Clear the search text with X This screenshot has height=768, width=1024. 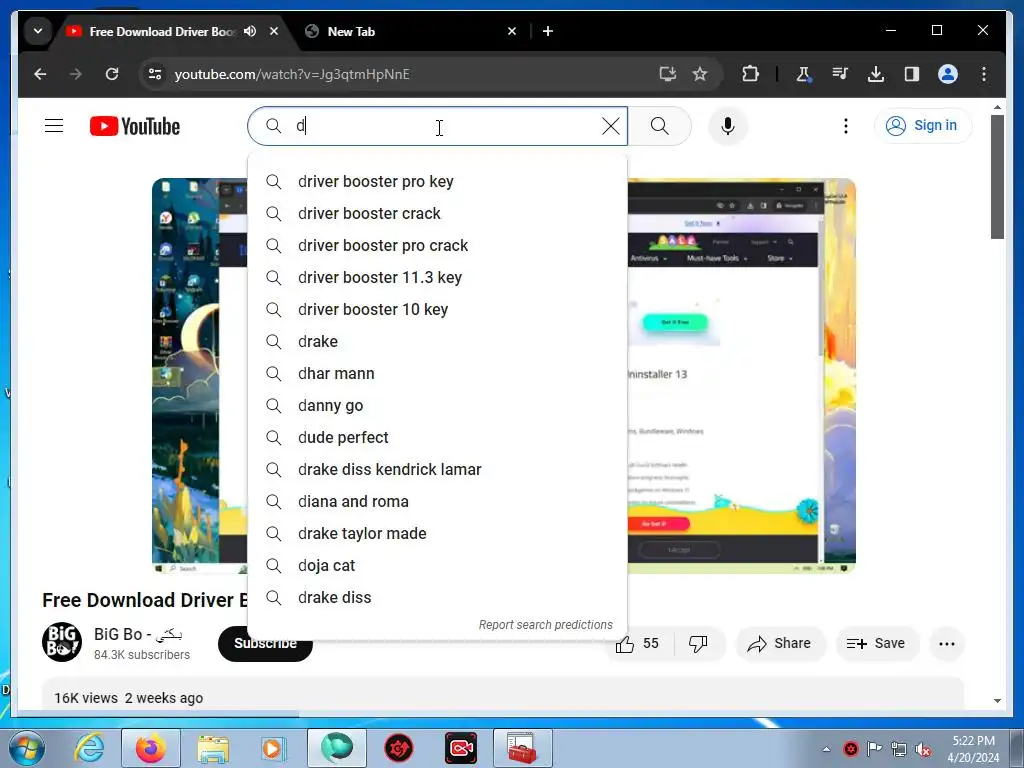(611, 126)
